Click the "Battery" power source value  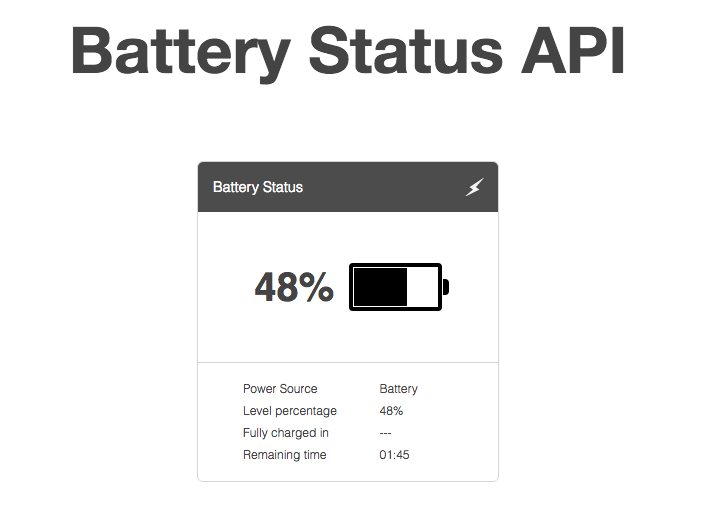[399, 389]
